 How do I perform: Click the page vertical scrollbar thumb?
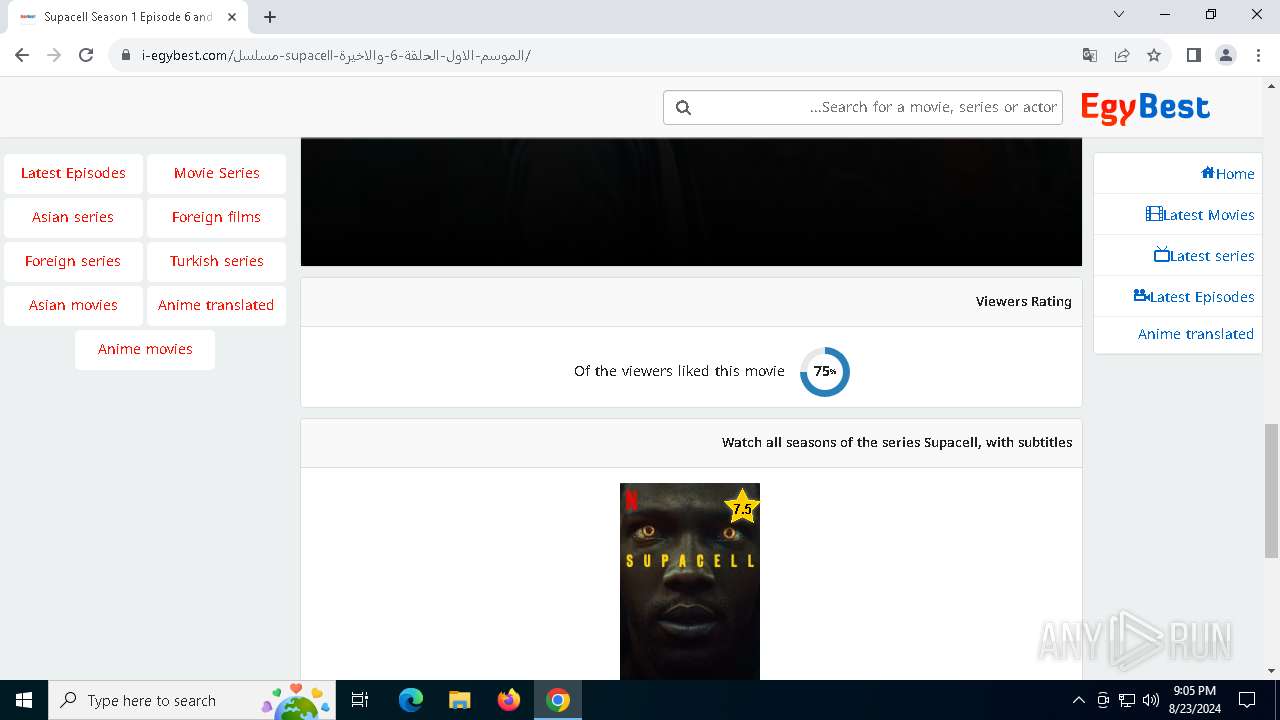click(1271, 490)
